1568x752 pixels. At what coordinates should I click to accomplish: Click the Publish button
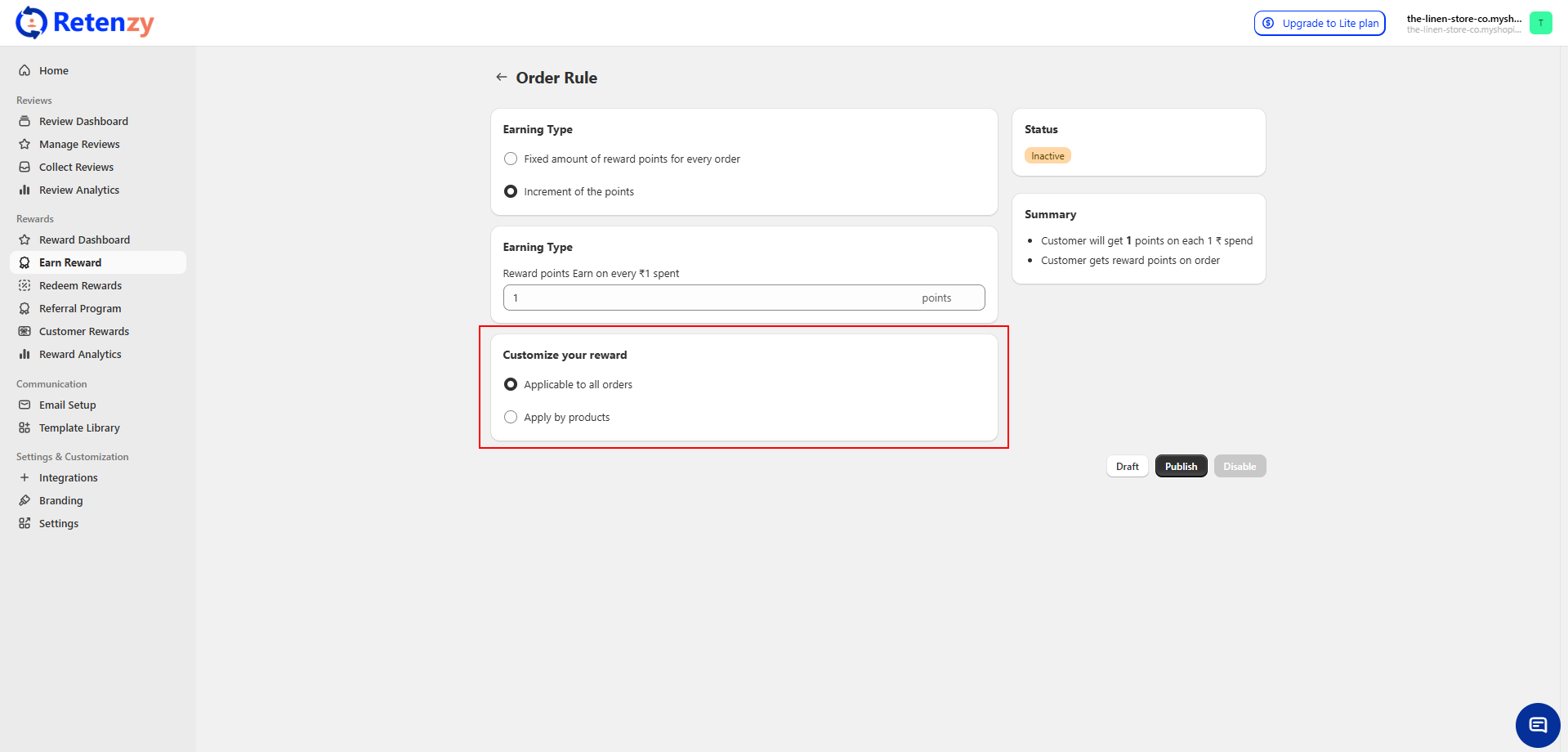(1181, 467)
